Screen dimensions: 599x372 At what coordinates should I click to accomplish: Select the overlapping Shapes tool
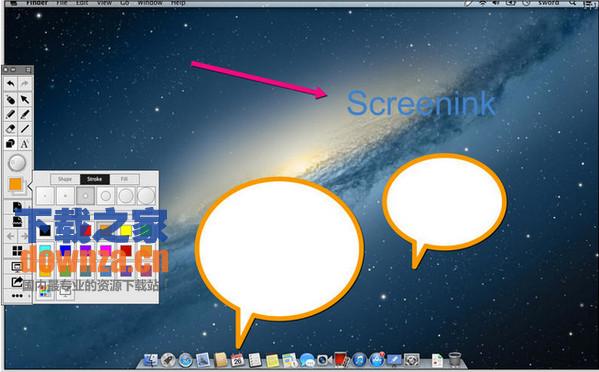pyautogui.click(x=11, y=143)
